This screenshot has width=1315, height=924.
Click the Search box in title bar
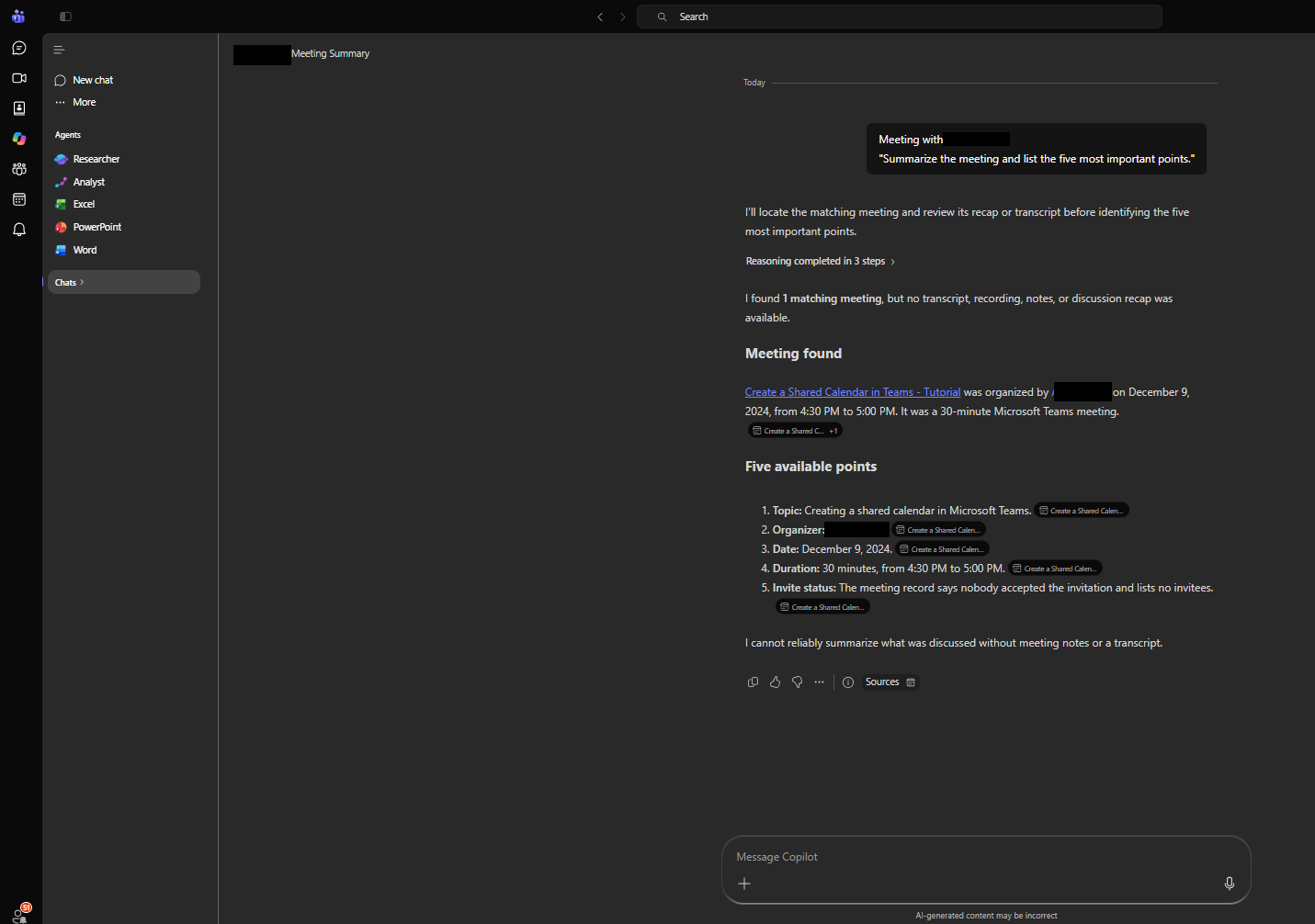point(899,17)
